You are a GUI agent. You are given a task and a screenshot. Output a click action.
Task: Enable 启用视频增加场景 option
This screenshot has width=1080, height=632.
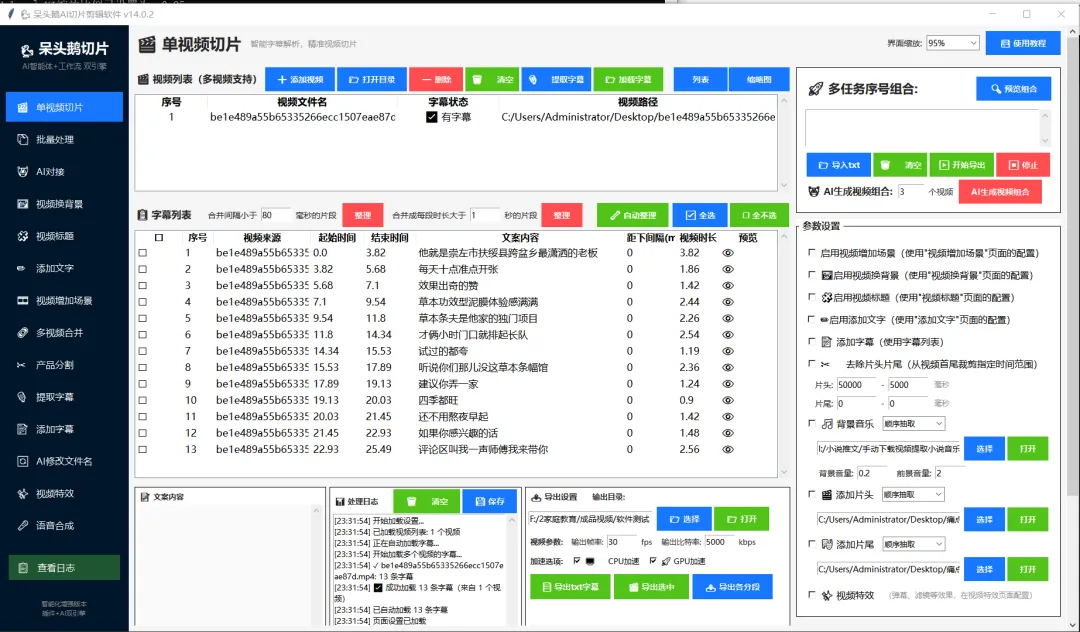coord(812,253)
